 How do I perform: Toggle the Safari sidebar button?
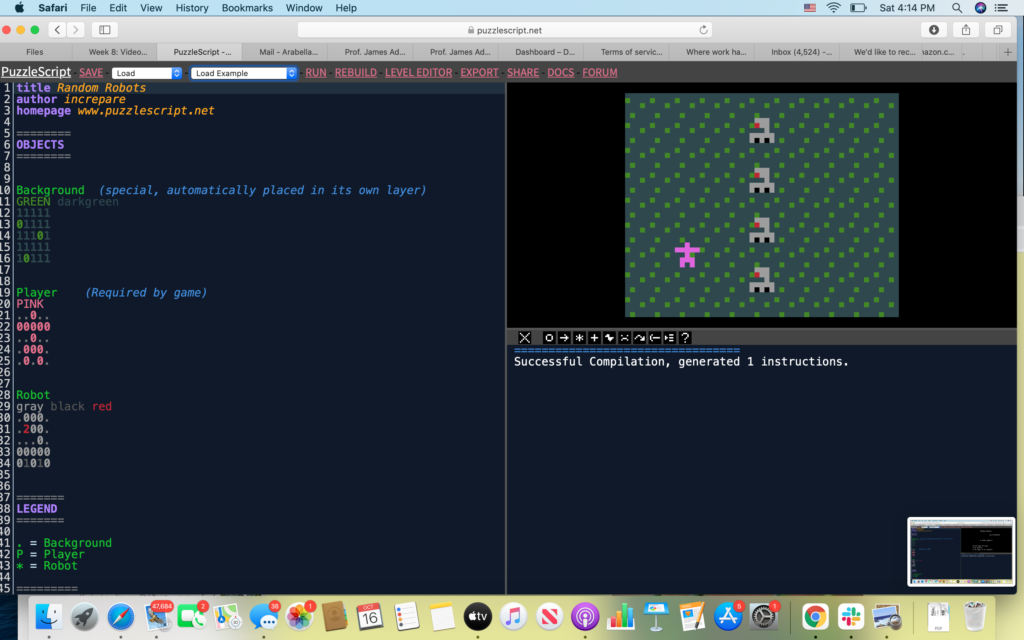coord(105,30)
